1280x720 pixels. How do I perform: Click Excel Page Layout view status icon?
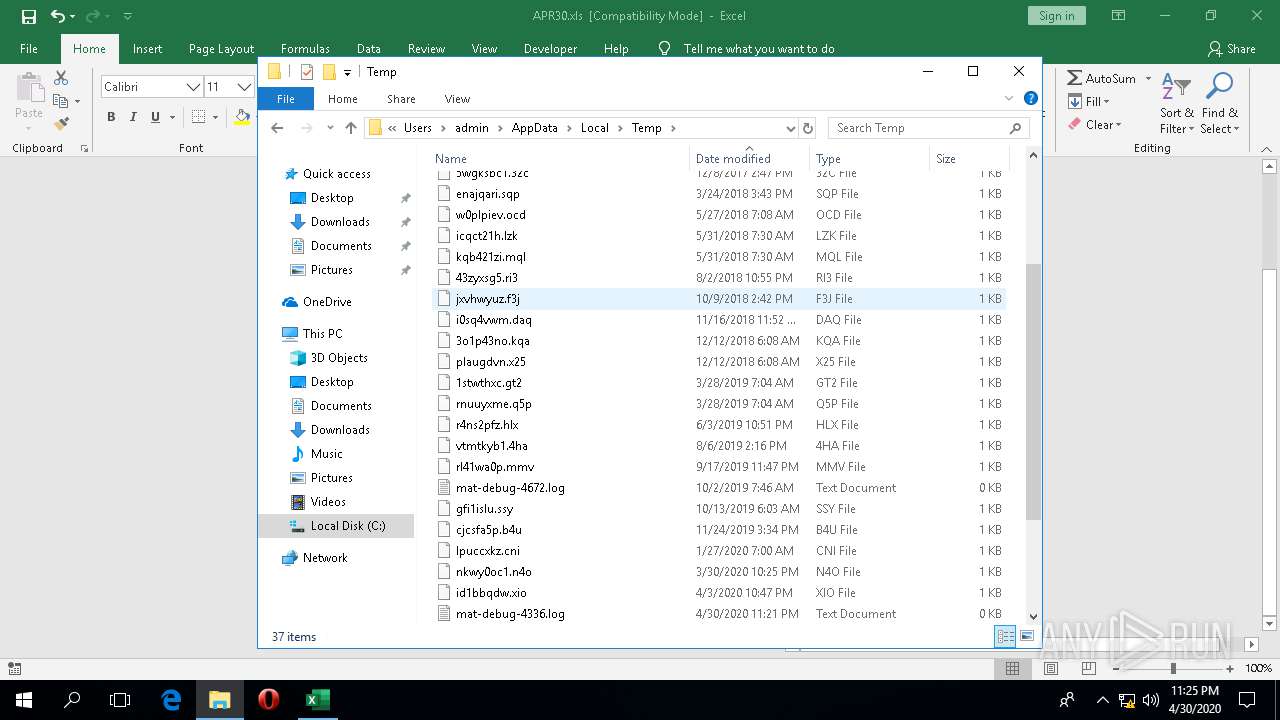click(x=1050, y=668)
